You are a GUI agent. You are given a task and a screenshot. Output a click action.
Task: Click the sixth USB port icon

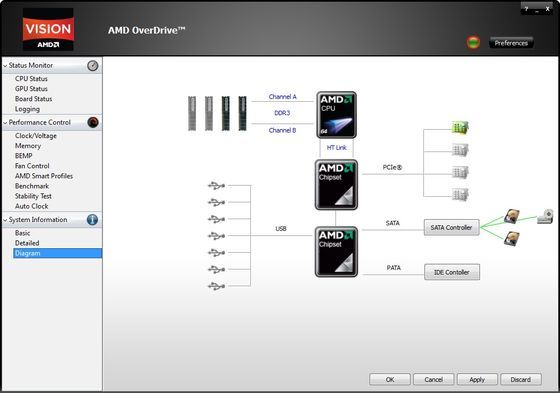click(216, 269)
